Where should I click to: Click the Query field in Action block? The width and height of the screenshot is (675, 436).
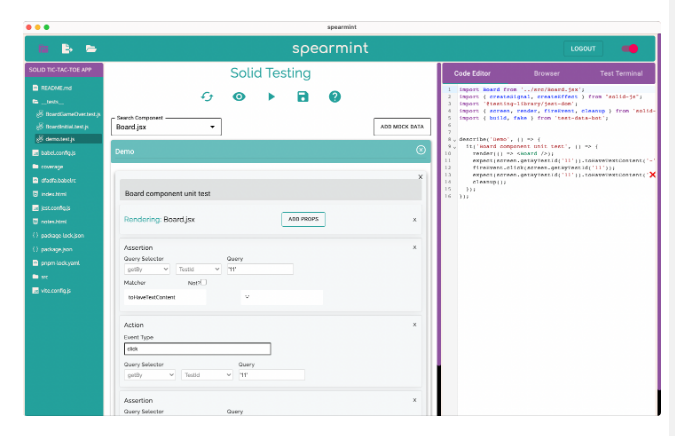point(272,375)
